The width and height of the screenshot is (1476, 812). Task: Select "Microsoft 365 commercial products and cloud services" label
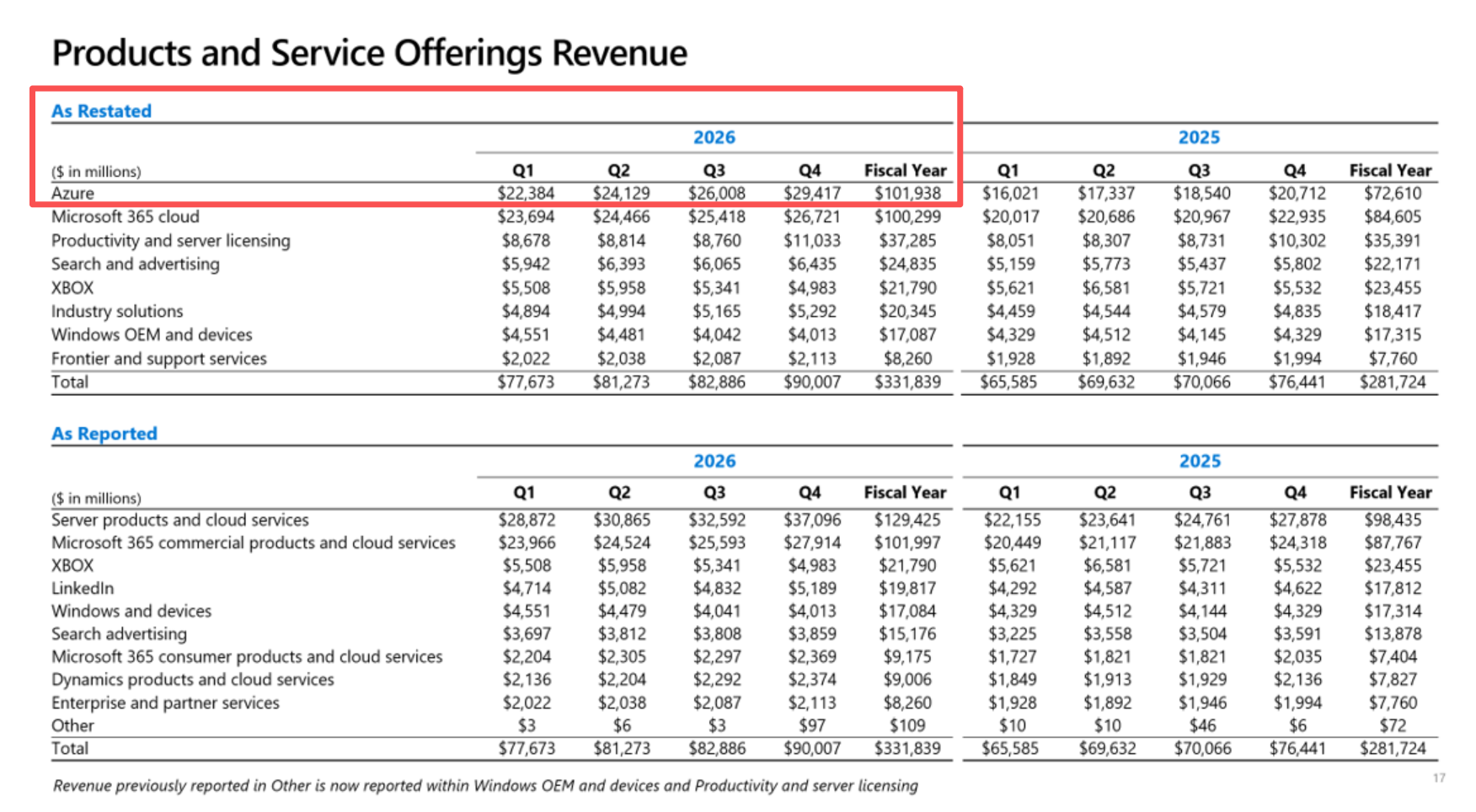pos(254,543)
